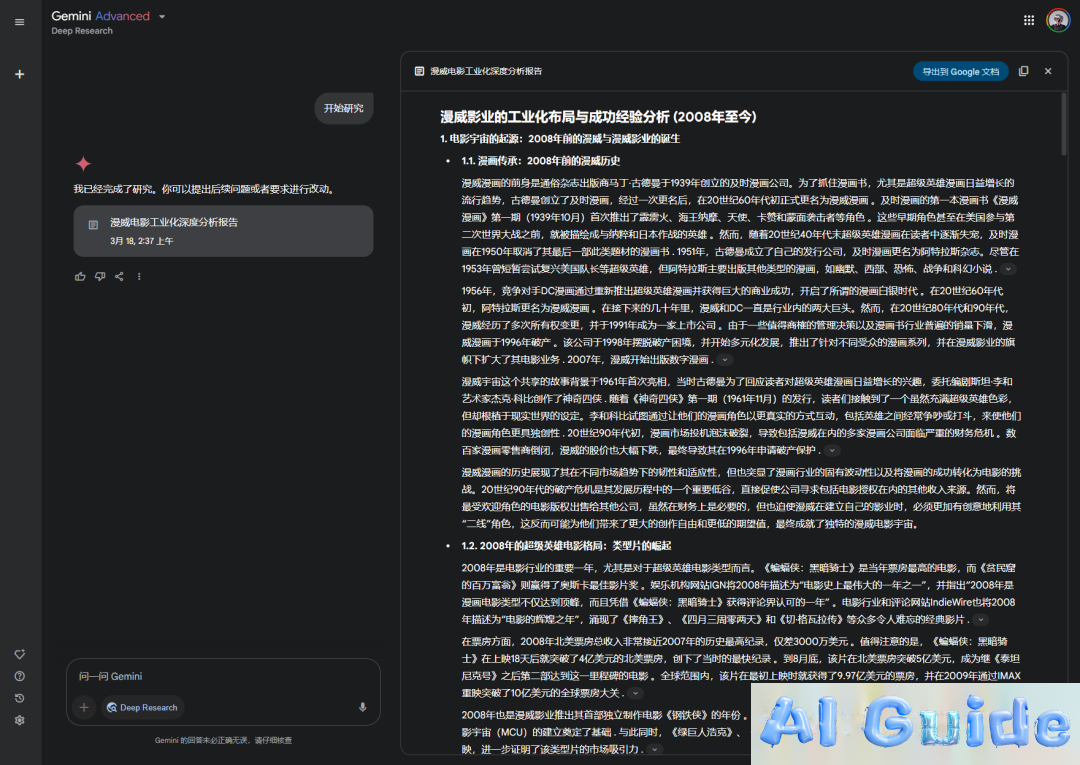Export report to Google Docs
Viewport: 1080px width, 765px height.
[960, 72]
